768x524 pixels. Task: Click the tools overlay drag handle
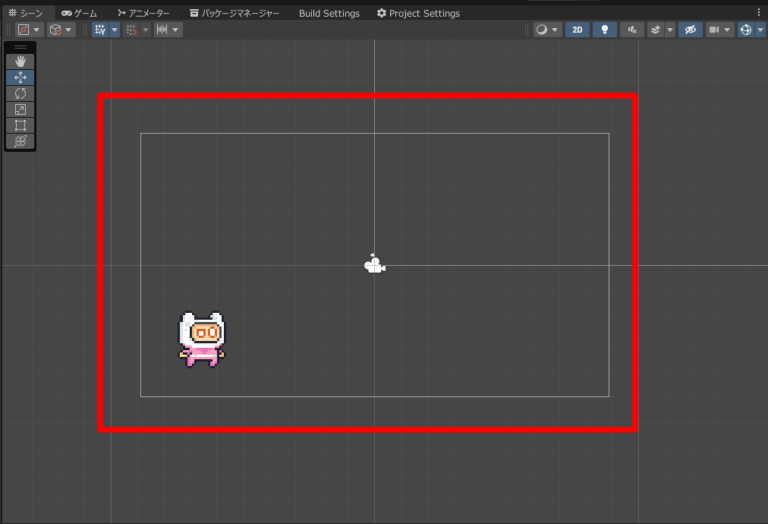pyautogui.click(x=20, y=47)
